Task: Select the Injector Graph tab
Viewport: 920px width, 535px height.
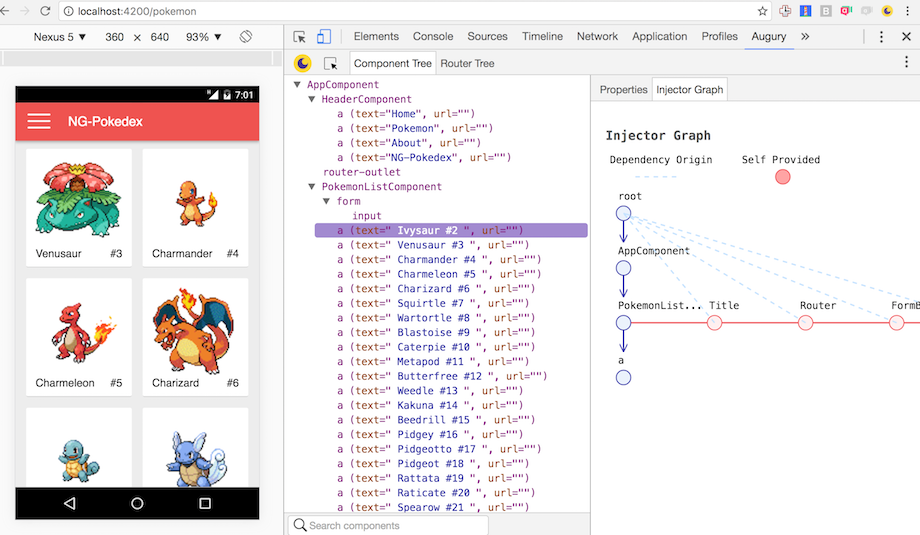Action: [689, 90]
